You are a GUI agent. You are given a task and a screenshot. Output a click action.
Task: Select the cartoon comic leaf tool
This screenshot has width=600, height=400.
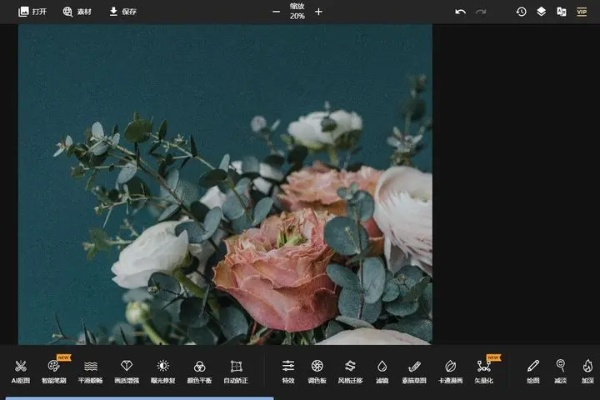tap(450, 371)
